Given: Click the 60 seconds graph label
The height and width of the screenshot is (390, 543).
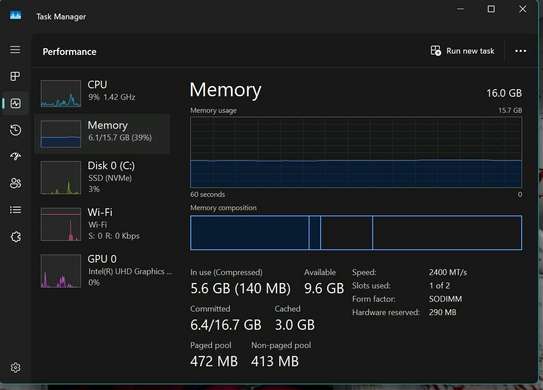Looking at the screenshot, I should click(x=207, y=195).
